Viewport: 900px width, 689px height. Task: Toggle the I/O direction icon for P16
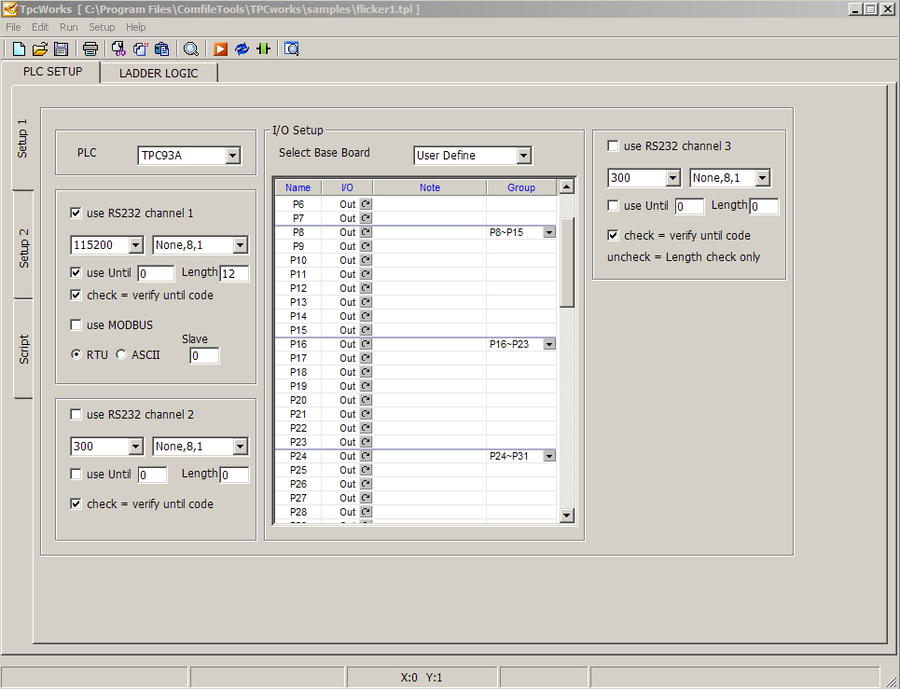pyautogui.click(x=366, y=344)
